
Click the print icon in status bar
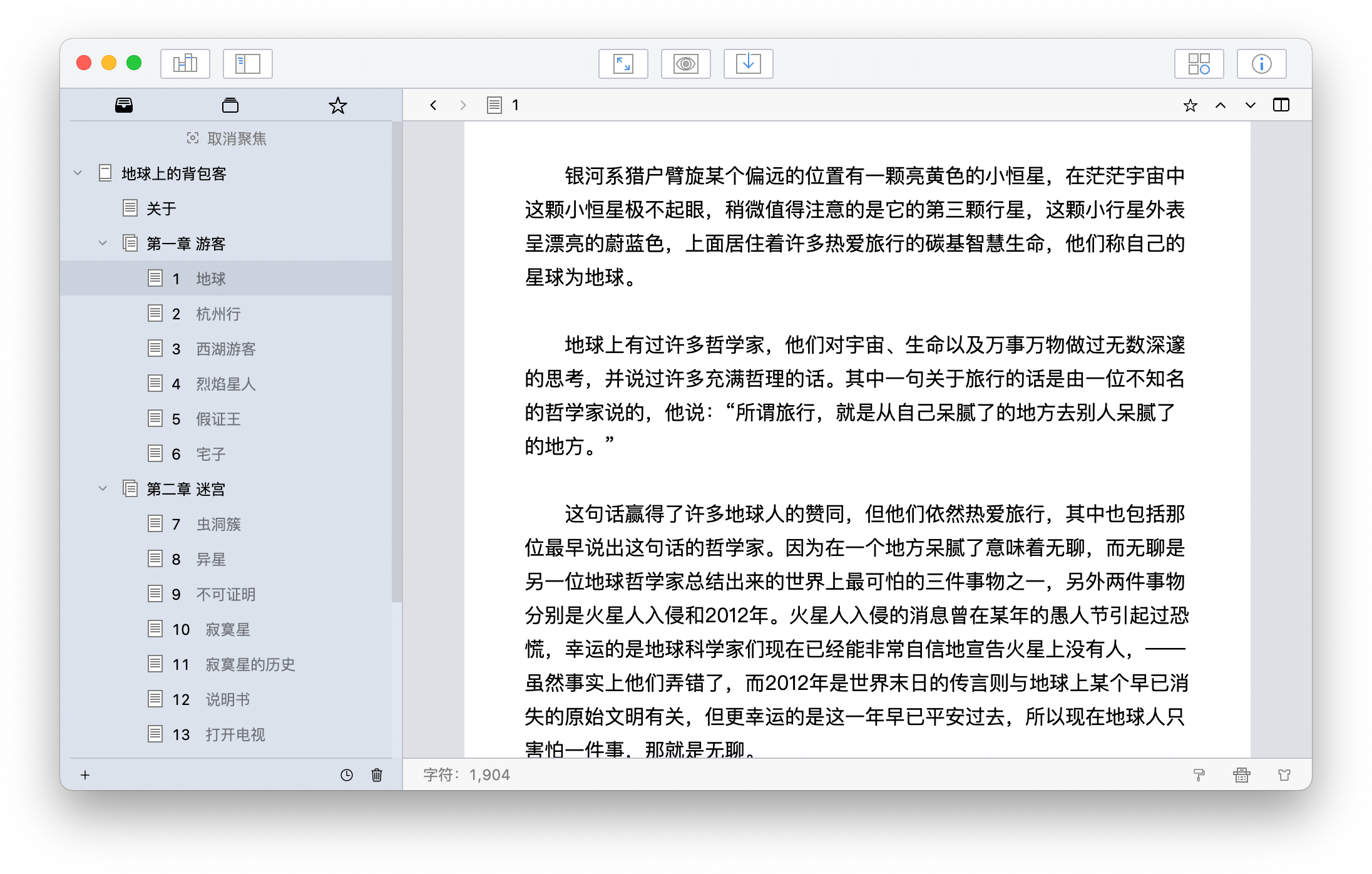(x=1242, y=775)
